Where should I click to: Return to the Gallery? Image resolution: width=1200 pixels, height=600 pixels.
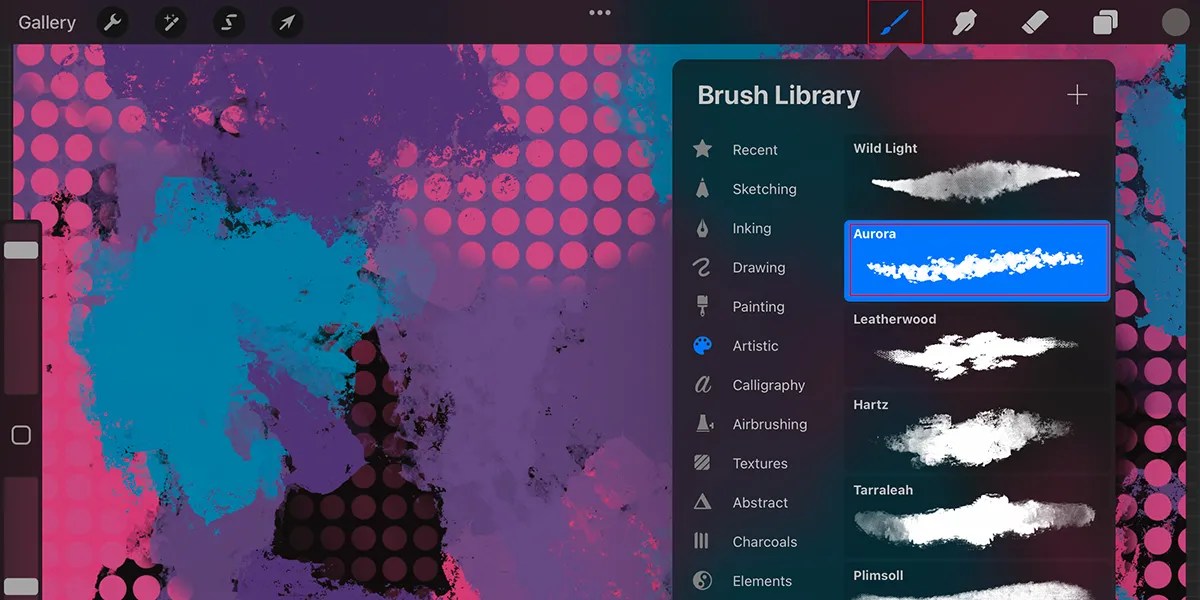pos(46,21)
